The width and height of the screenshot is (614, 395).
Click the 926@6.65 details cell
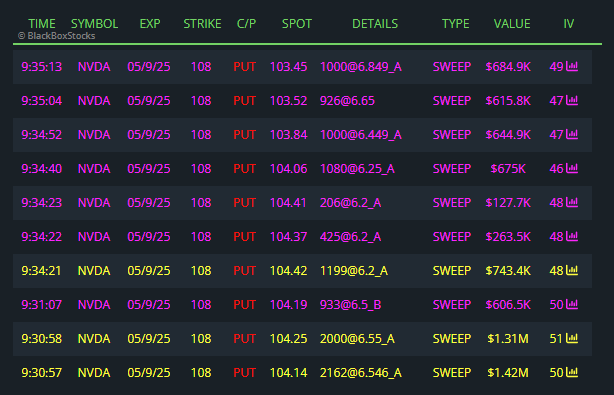[347, 101]
